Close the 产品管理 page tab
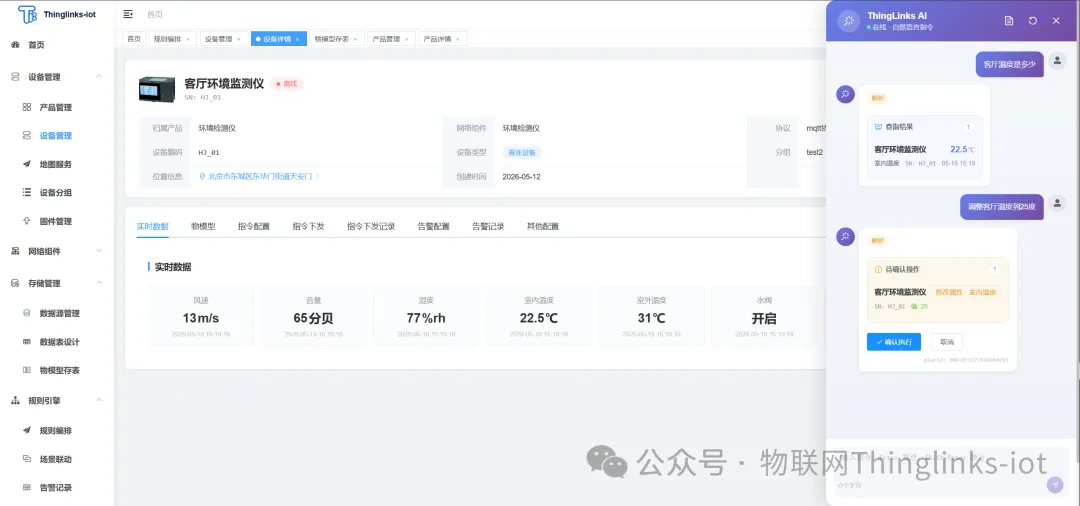 click(x=406, y=39)
